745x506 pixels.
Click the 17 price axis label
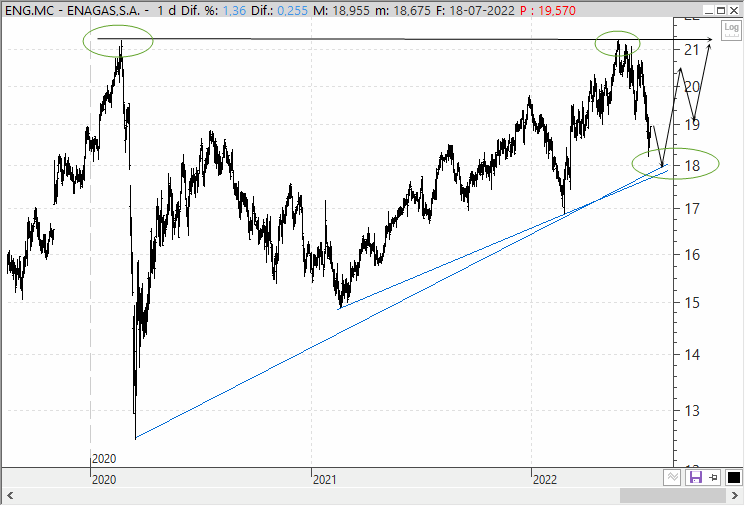coord(692,208)
